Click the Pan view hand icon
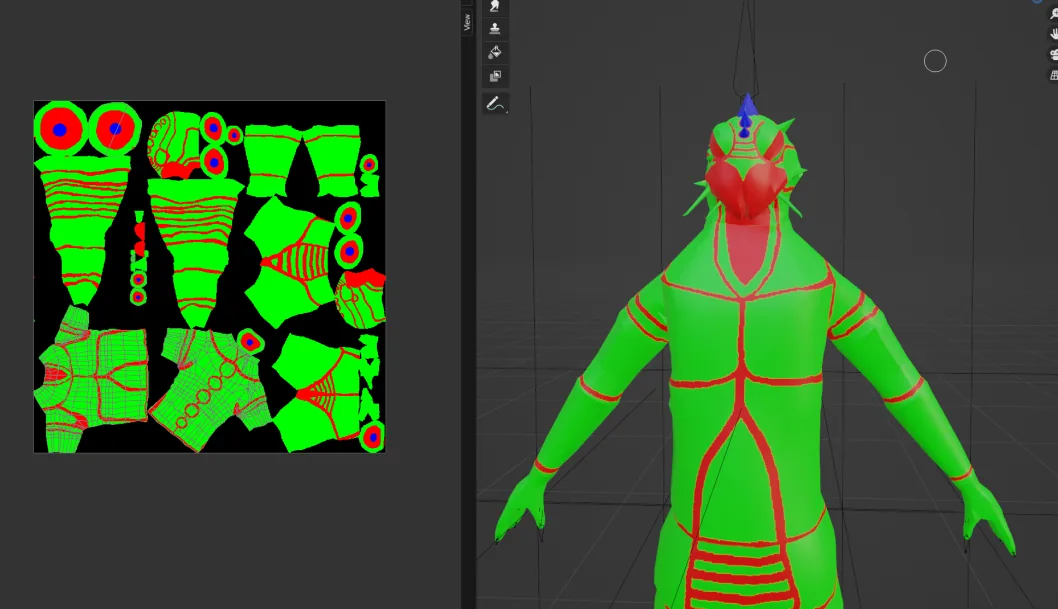The image size is (1058, 609). point(1053,34)
